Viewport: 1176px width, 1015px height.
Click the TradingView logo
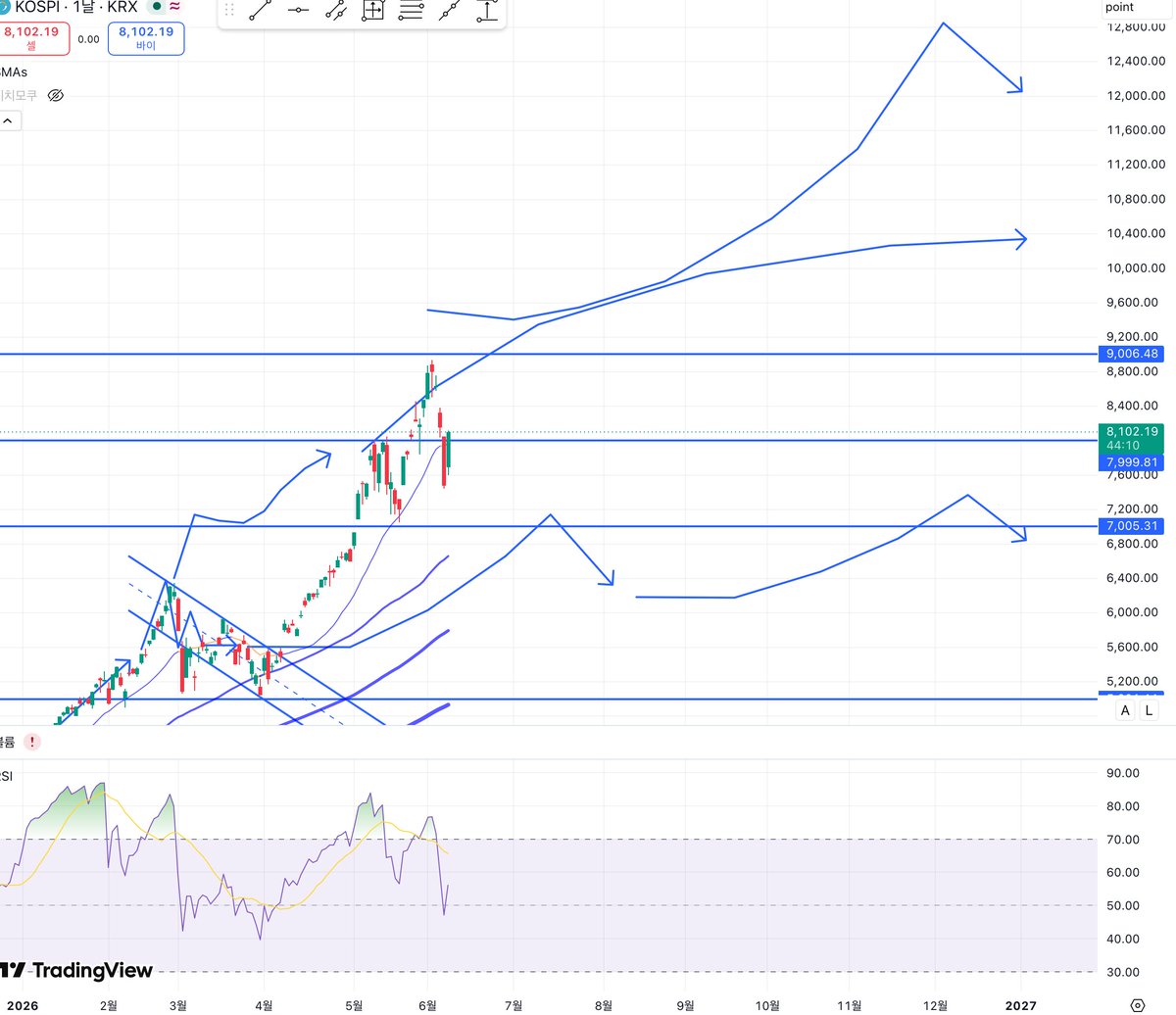tap(76, 971)
